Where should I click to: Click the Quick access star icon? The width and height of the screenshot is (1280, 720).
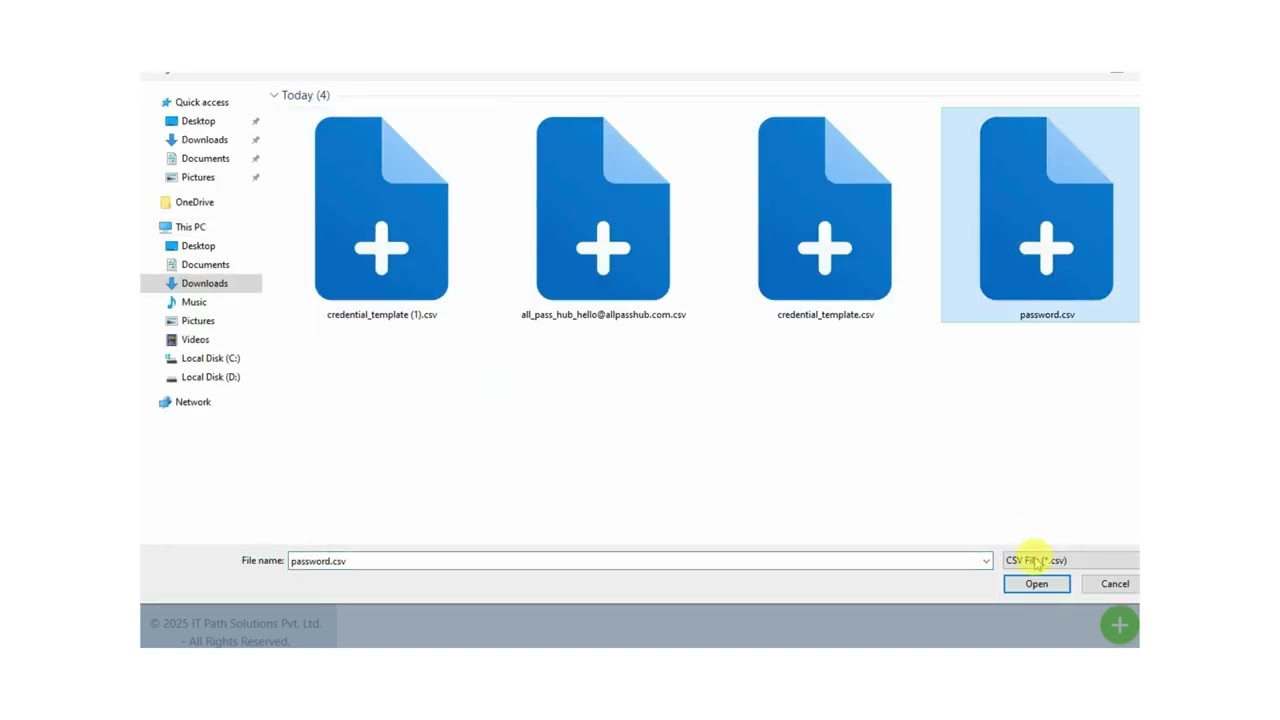166,102
